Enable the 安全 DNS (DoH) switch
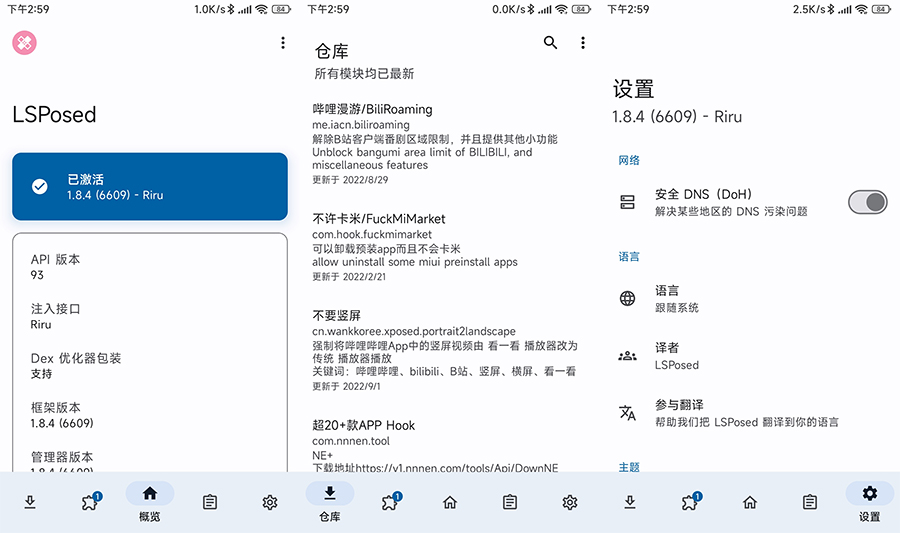The width and height of the screenshot is (900, 533). pyautogui.click(x=867, y=202)
